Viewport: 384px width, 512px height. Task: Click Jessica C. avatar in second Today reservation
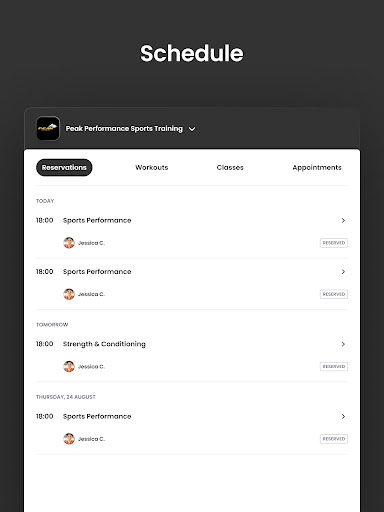tap(69, 294)
